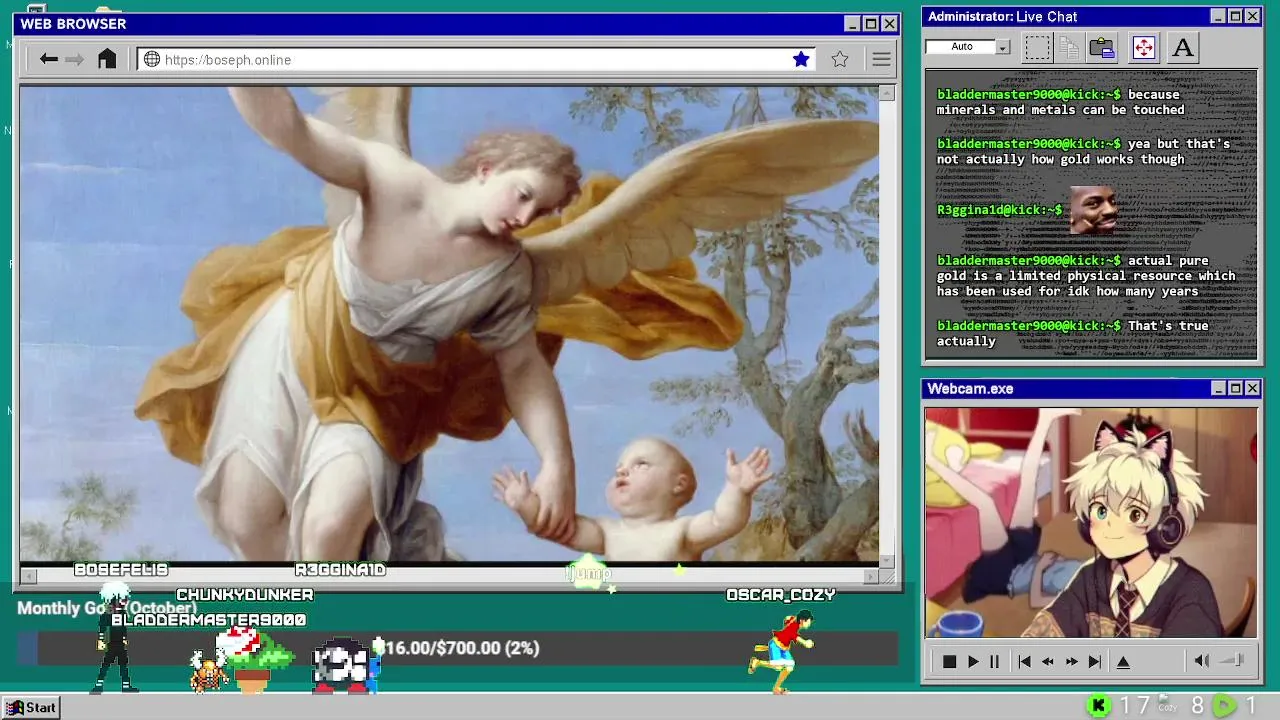Screen dimensions: 1280x720
Task: Click the Cozy icon in the taskbar
Action: click(x=1167, y=704)
